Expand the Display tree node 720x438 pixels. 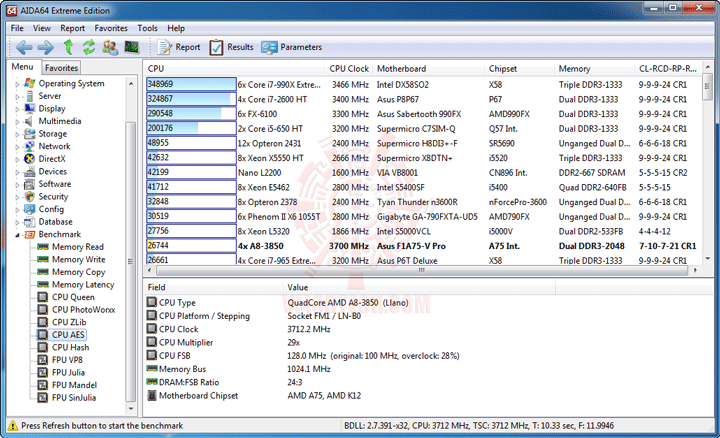pyautogui.click(x=17, y=109)
